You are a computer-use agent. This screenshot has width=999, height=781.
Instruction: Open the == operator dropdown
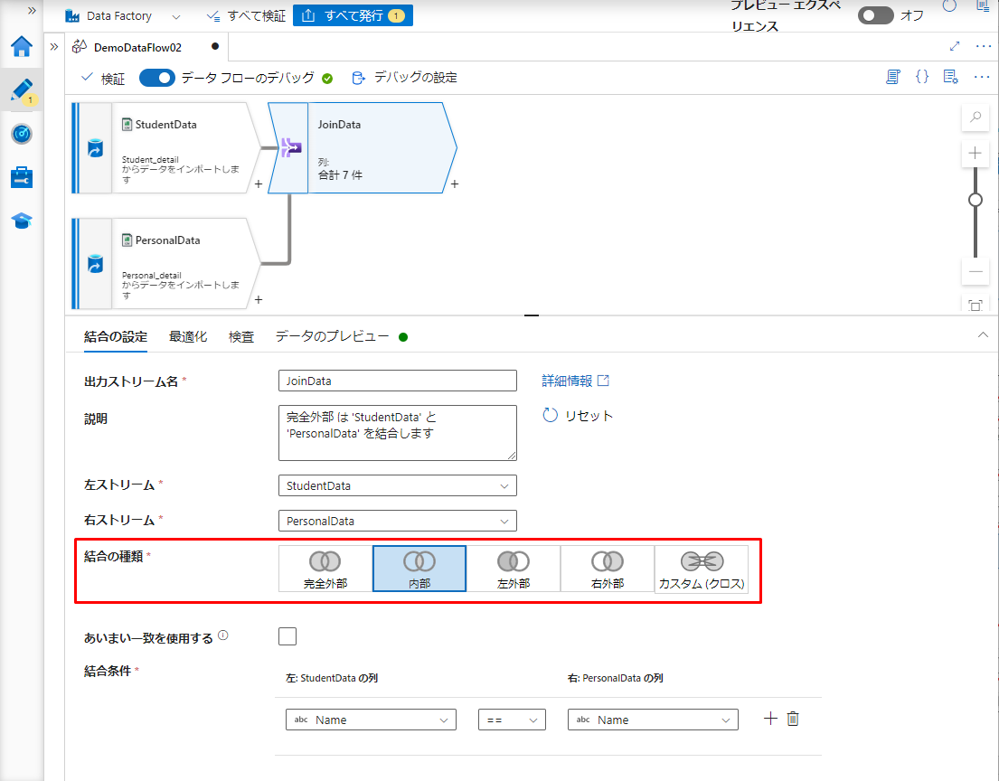click(512, 720)
